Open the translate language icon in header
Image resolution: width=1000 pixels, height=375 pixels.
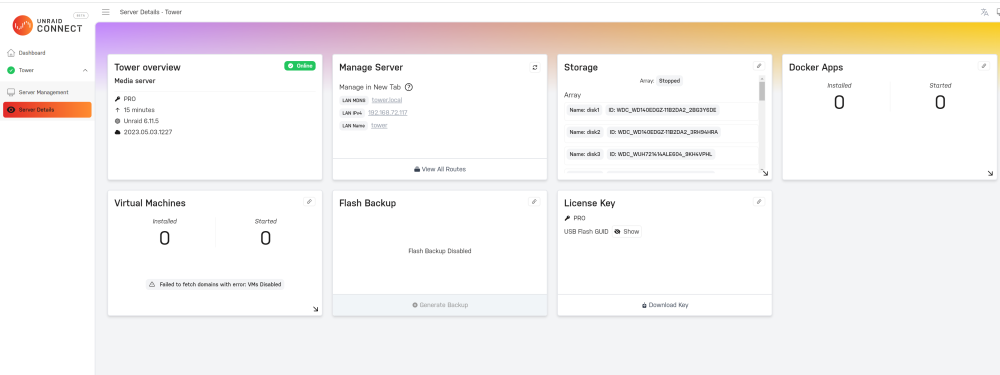tap(984, 12)
